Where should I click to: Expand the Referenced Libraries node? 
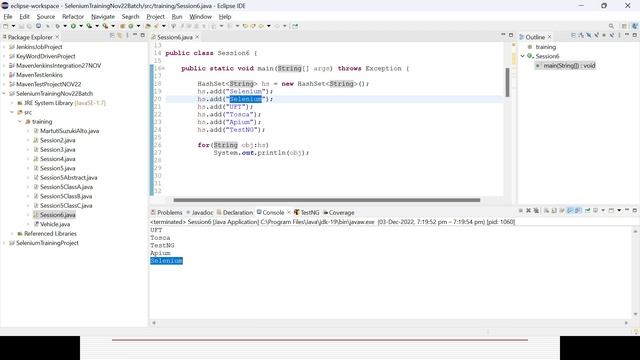12,233
